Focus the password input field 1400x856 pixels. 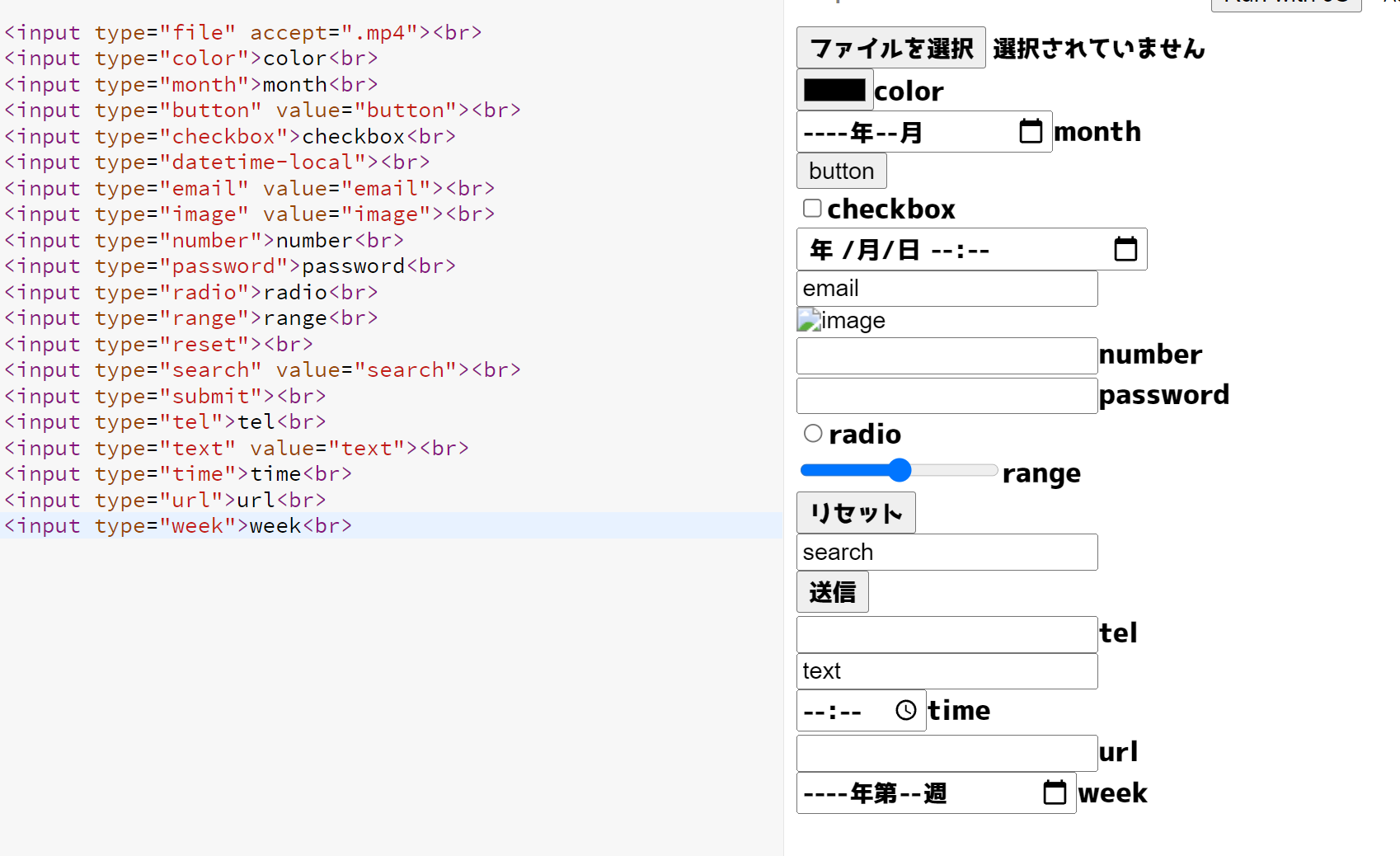(x=947, y=396)
